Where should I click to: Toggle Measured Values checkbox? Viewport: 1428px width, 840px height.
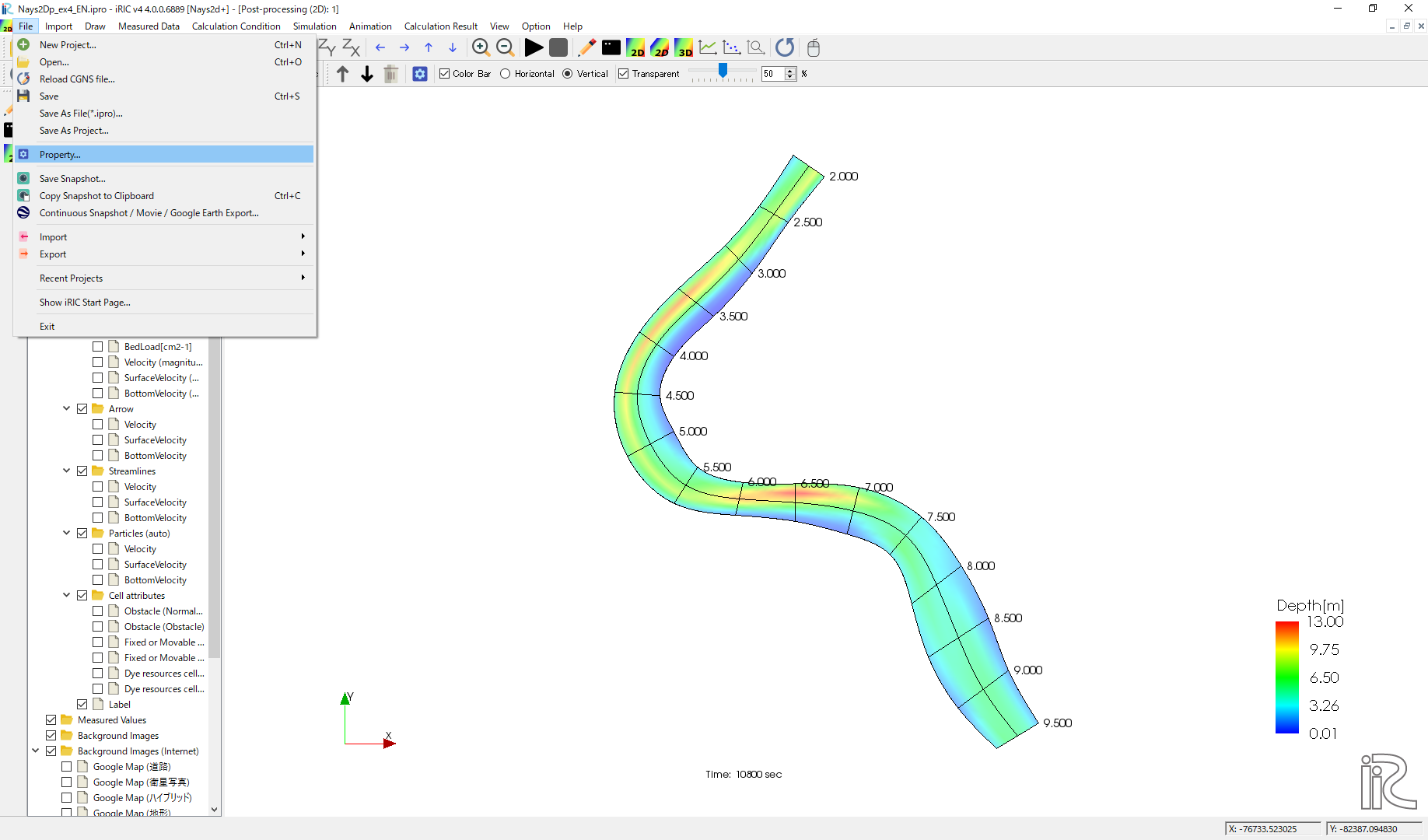pos(51,720)
